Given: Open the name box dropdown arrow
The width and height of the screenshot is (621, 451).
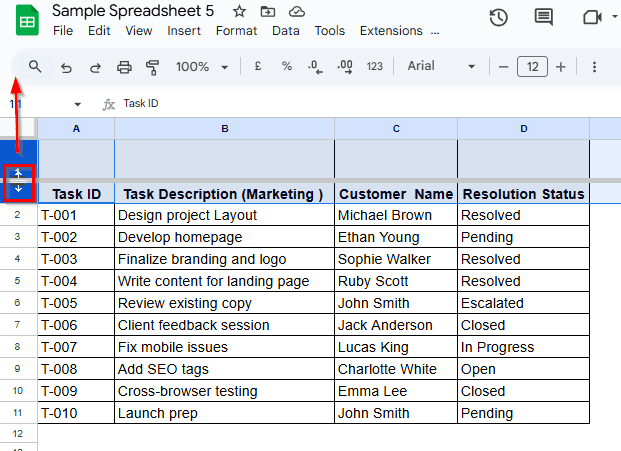Looking at the screenshot, I should pos(78,104).
